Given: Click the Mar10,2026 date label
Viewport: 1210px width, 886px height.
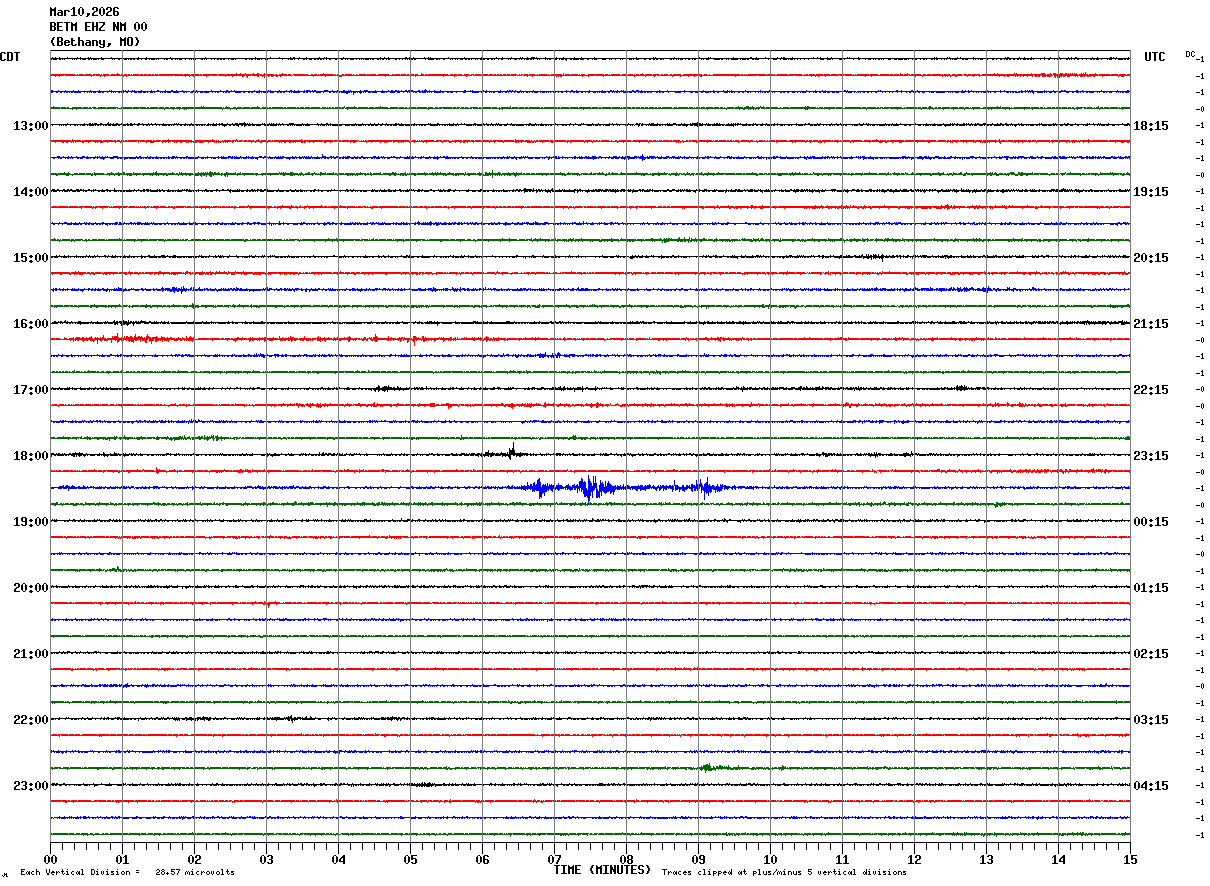Looking at the screenshot, I should (84, 12).
